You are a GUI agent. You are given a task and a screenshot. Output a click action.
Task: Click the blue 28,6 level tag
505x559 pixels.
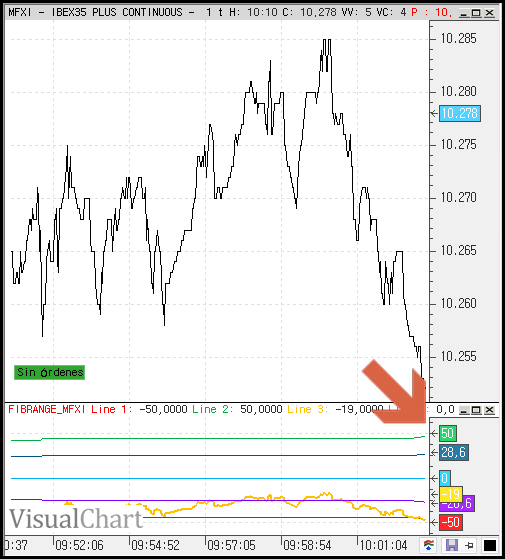pyautogui.click(x=453, y=452)
